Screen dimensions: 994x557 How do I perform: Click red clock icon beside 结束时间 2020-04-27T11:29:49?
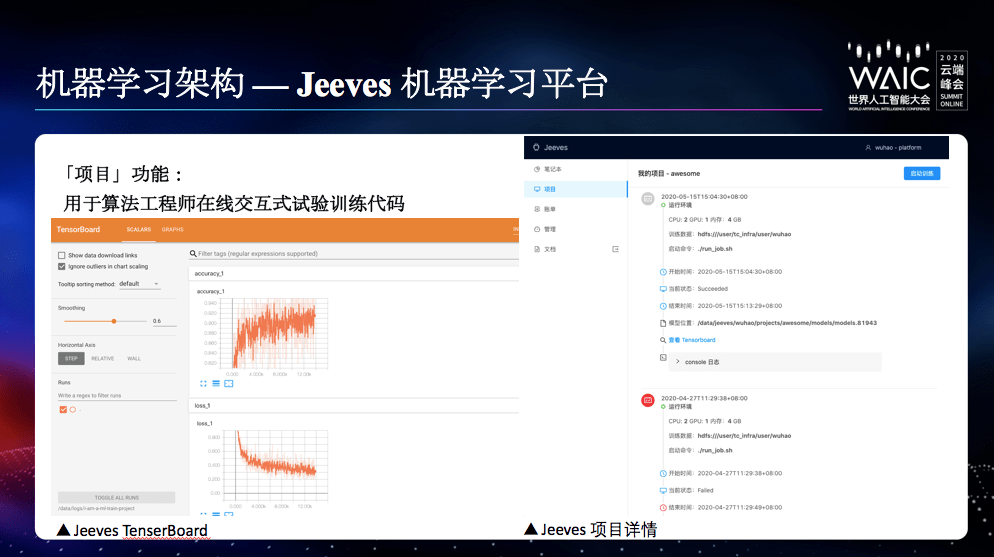[x=663, y=508]
